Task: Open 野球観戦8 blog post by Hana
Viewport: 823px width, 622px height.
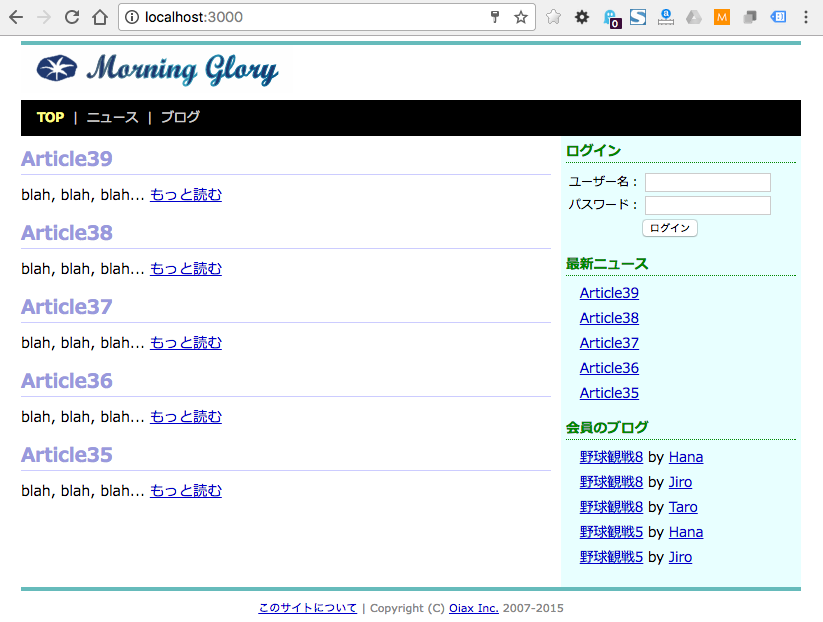Action: point(611,457)
